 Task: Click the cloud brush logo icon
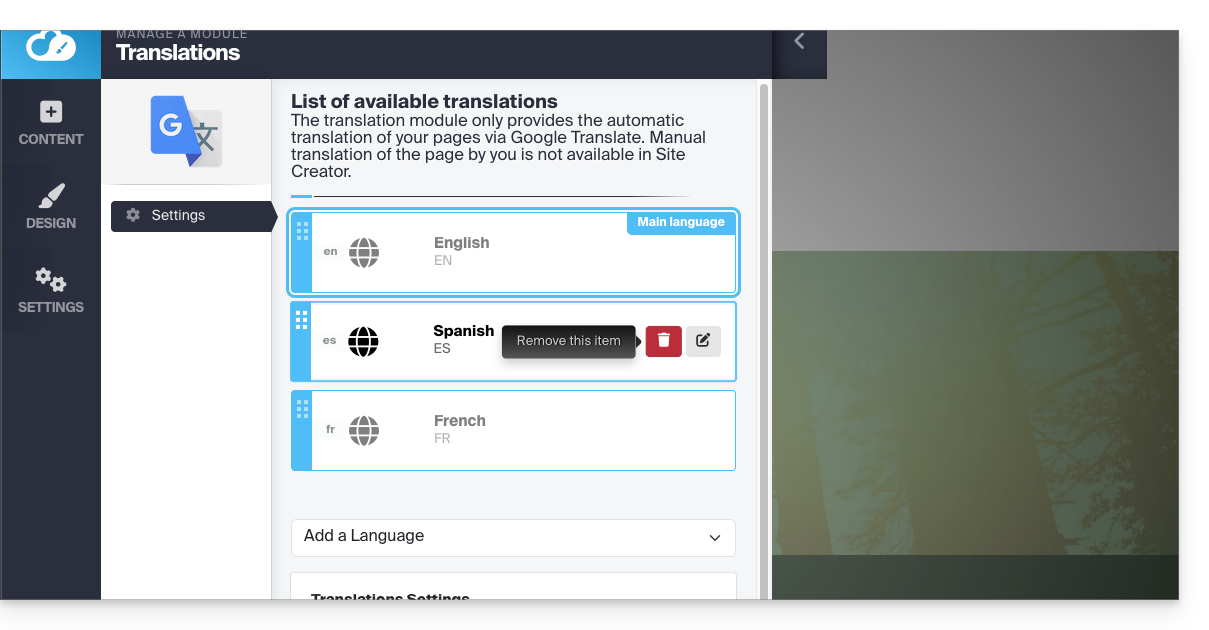pyautogui.click(x=51, y=46)
